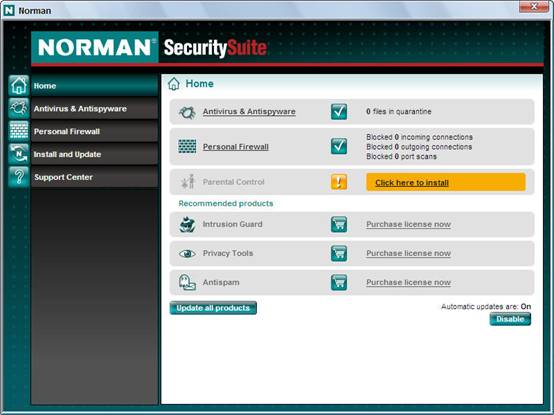Viewport: 554px width, 415px height.
Task: Go to Install and Update section
Action: point(94,154)
